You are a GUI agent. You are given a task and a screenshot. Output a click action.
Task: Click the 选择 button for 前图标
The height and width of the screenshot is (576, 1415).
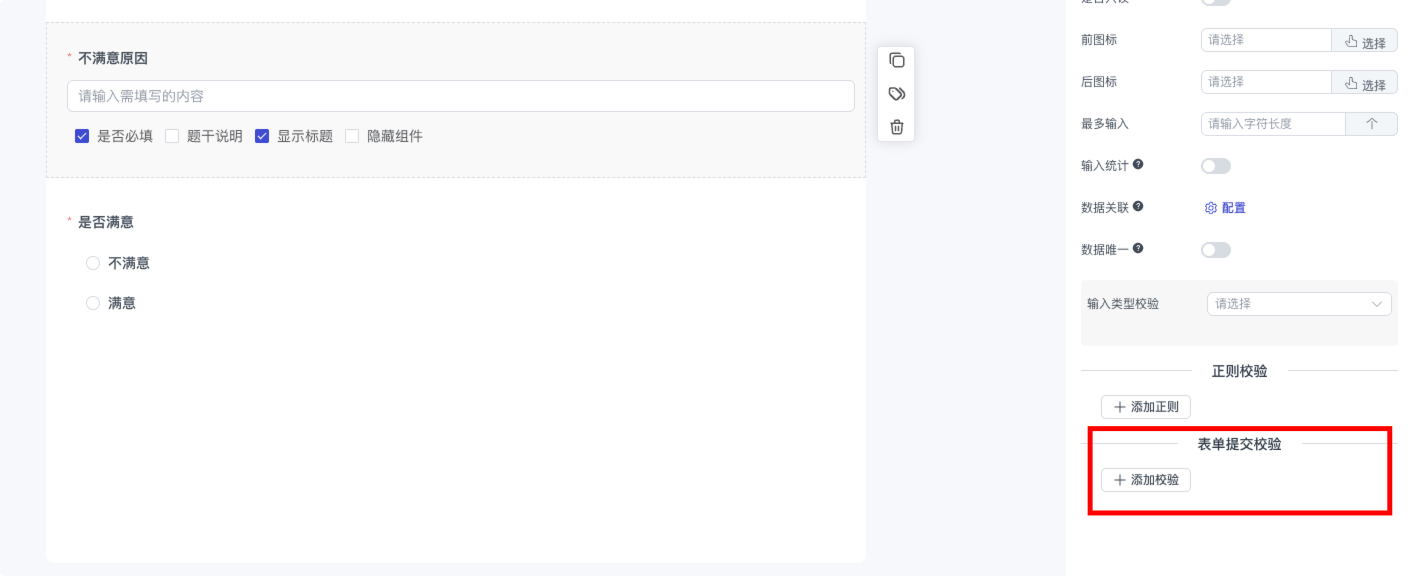point(1365,41)
